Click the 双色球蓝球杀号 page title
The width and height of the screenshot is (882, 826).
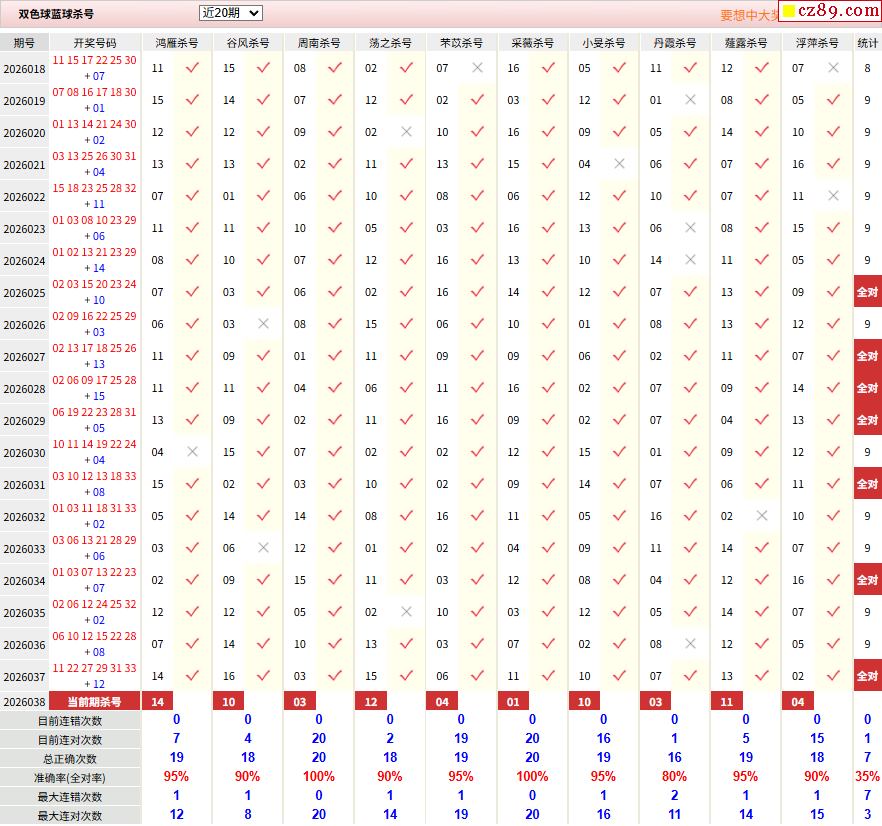coord(57,14)
